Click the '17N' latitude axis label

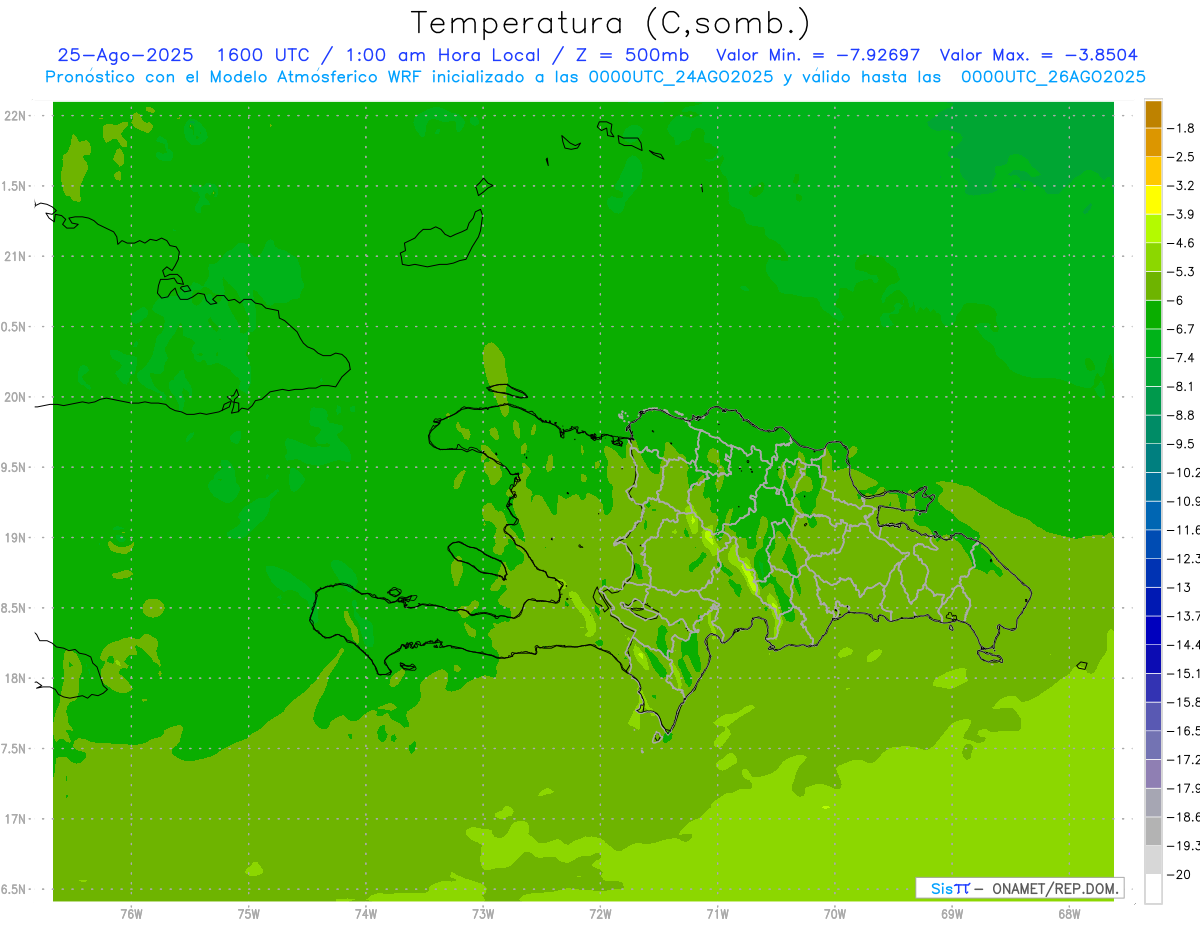(x=15, y=819)
